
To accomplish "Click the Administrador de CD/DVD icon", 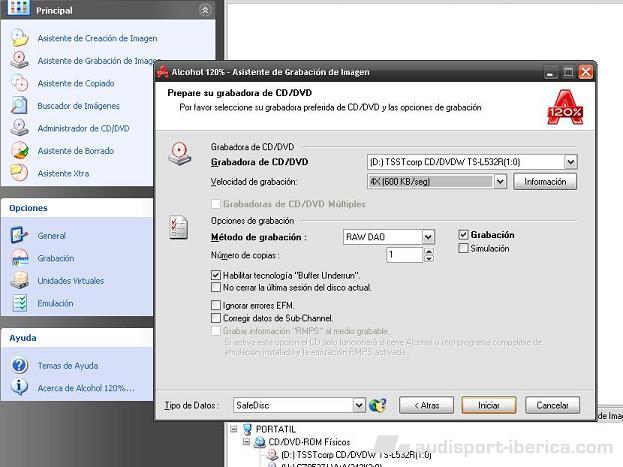I will [19, 128].
